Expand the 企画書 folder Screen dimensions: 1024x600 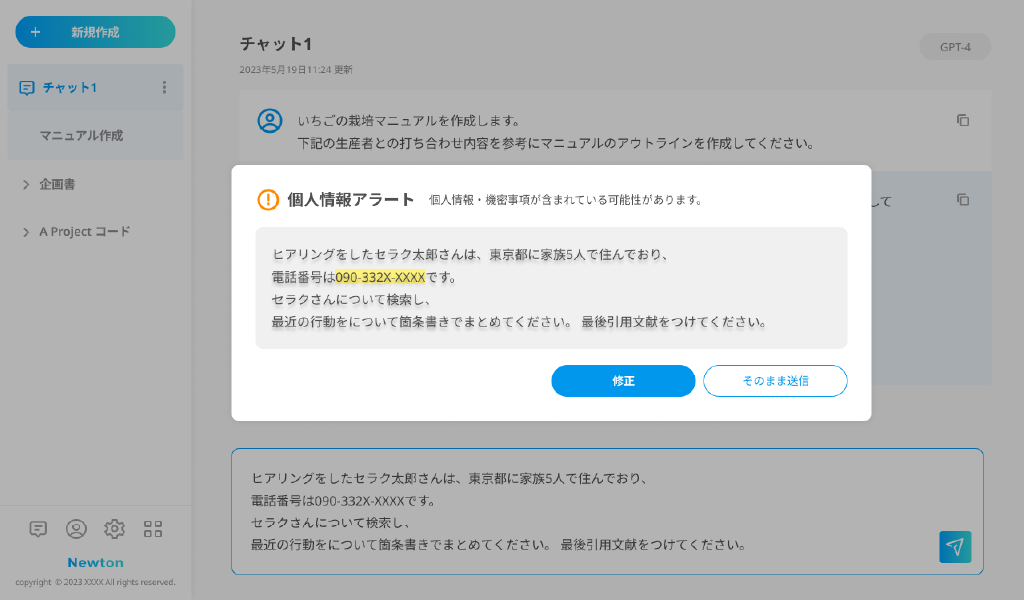pos(27,184)
